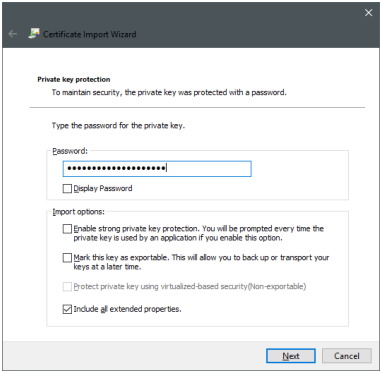Close the Certificate Import Wizard window
382x373 pixels.
click(x=368, y=13)
